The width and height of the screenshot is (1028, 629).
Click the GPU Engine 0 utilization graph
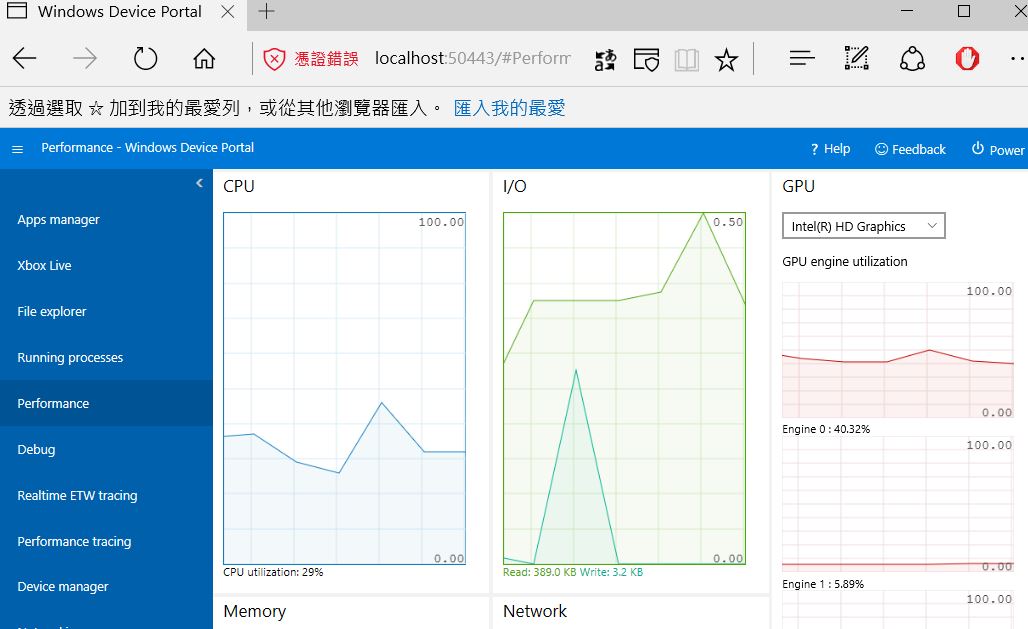click(x=898, y=350)
